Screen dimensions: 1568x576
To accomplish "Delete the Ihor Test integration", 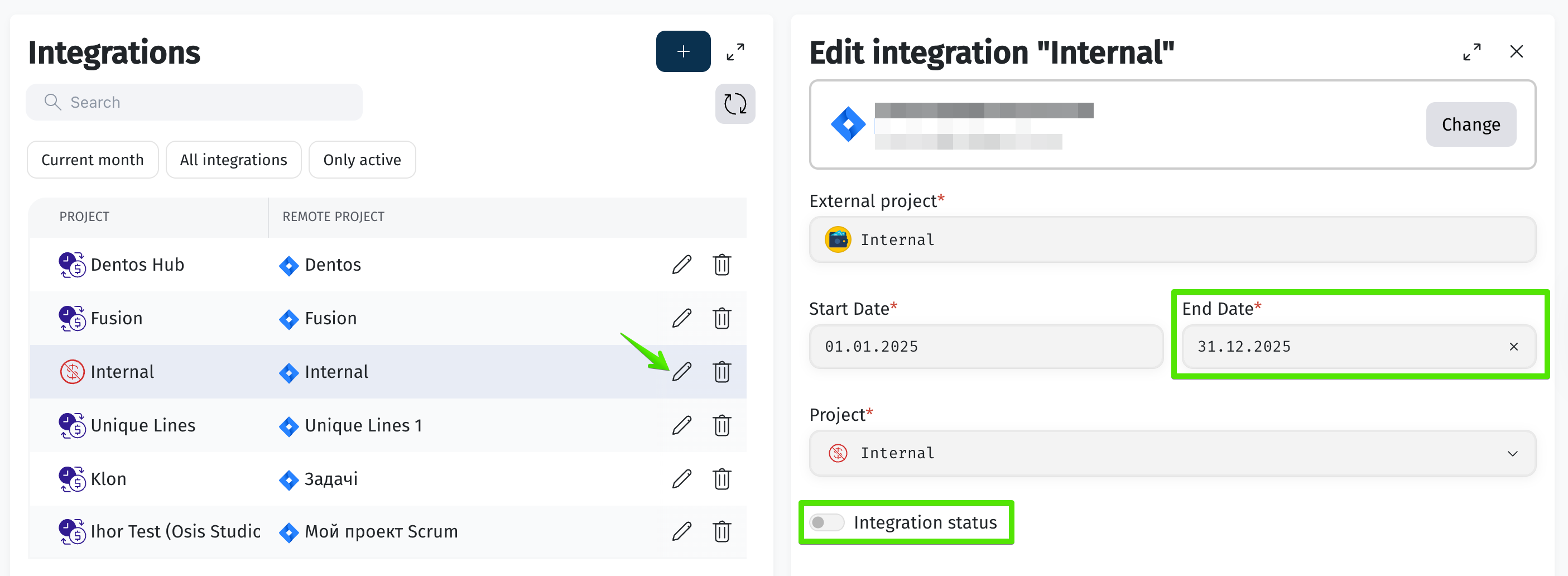I will [x=722, y=531].
